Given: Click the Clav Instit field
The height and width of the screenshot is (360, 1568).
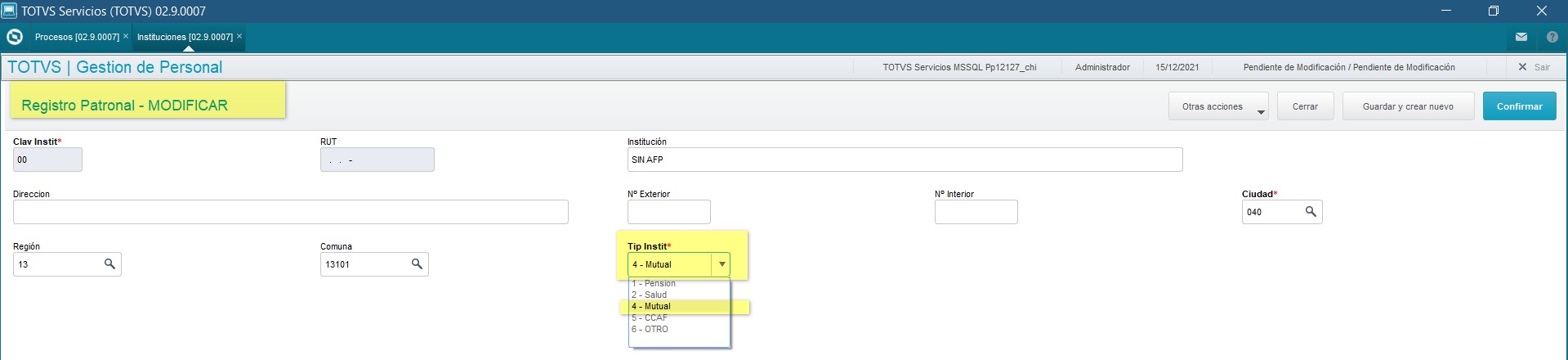Looking at the screenshot, I should (x=47, y=160).
